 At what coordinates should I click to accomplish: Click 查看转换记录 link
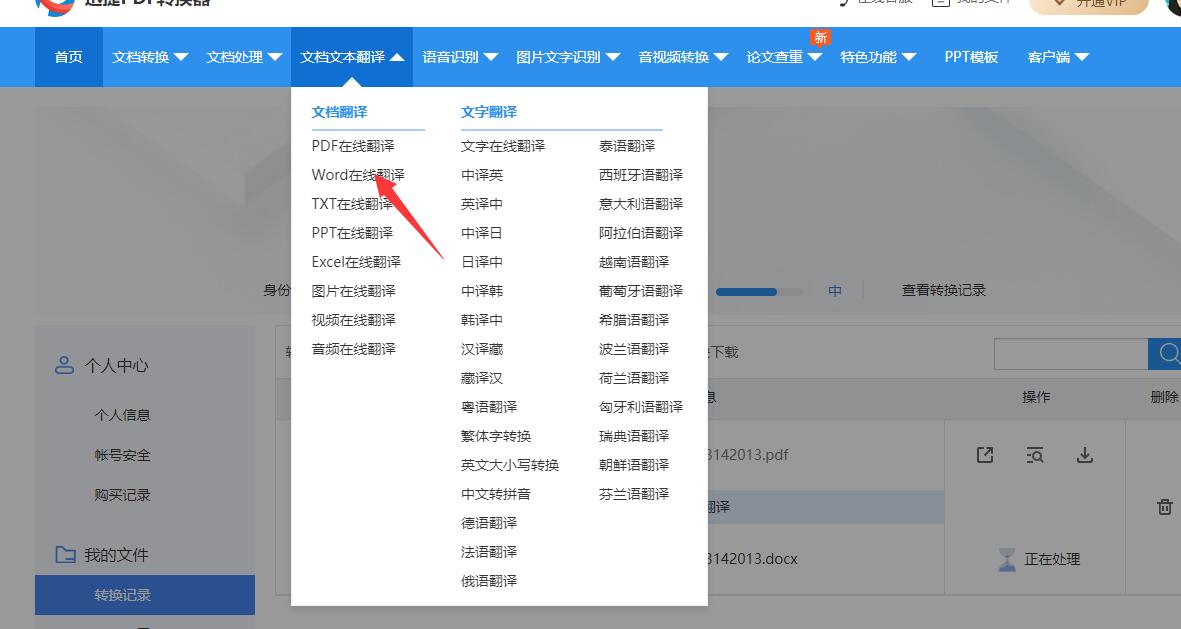pyautogui.click(x=944, y=290)
